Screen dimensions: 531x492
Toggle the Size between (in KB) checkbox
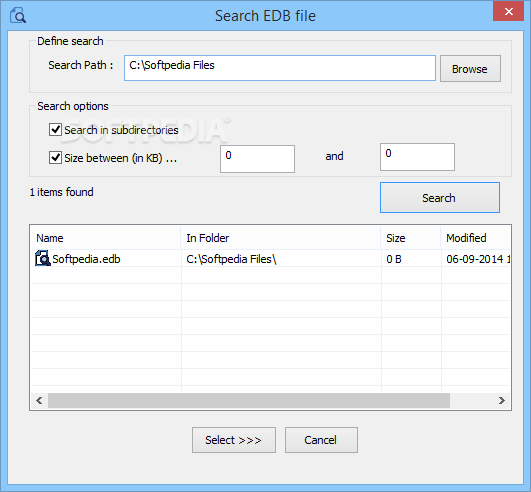(x=55, y=157)
